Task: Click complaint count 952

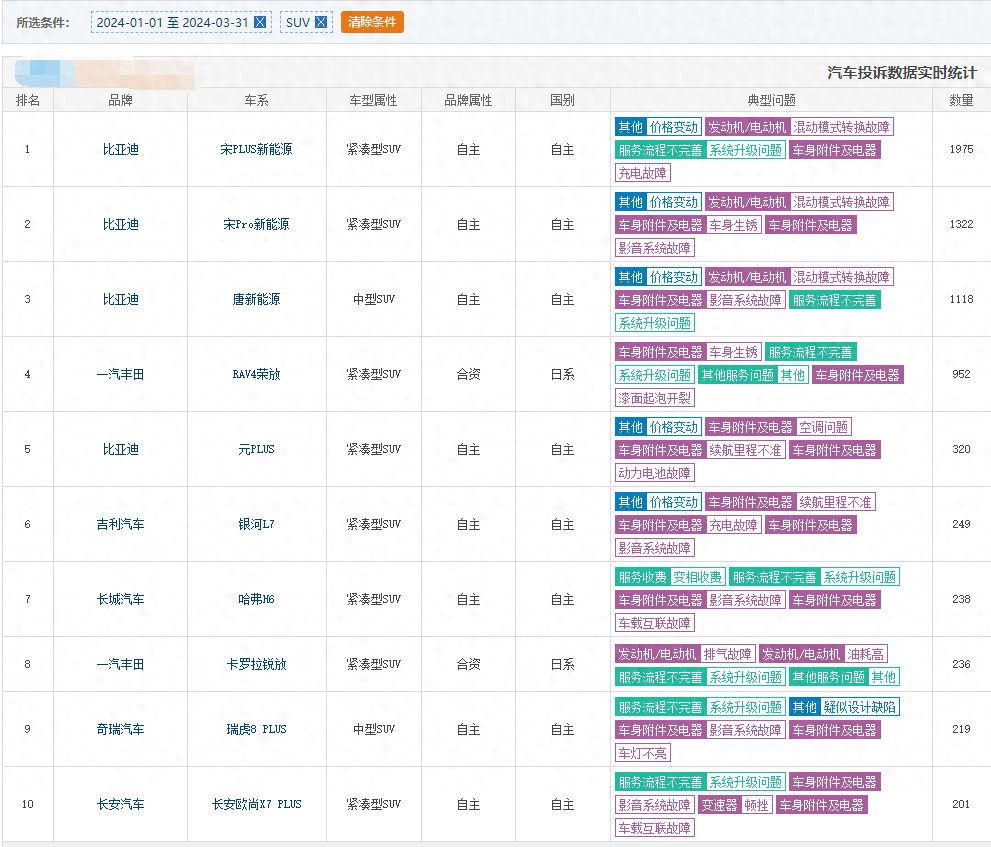Action: 961,374
